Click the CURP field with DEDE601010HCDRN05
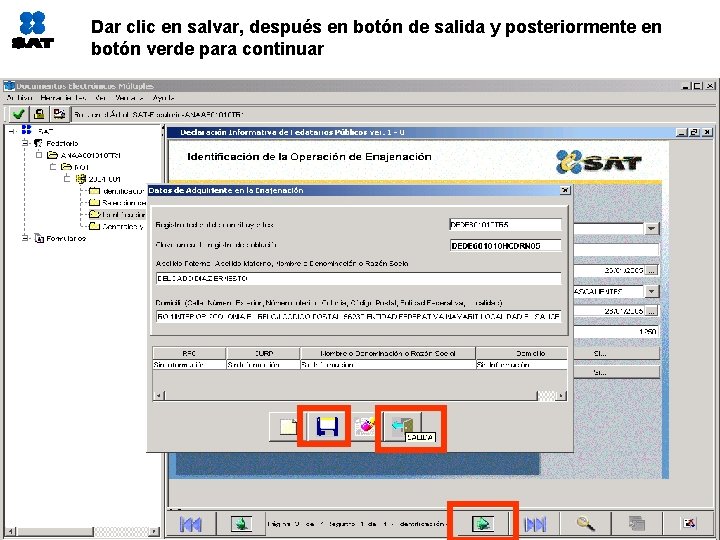 click(x=505, y=246)
